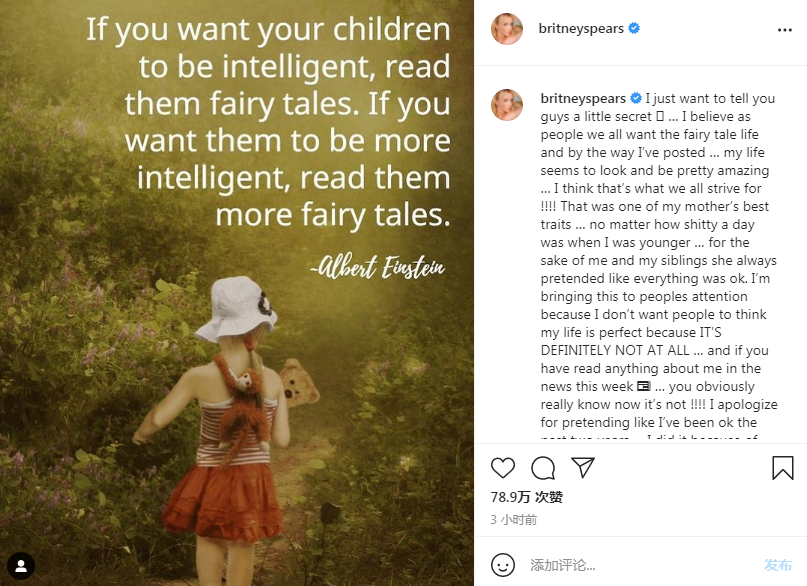The width and height of the screenshot is (807, 586).
Task: Click the profile avatar in the post header
Action: click(507, 30)
